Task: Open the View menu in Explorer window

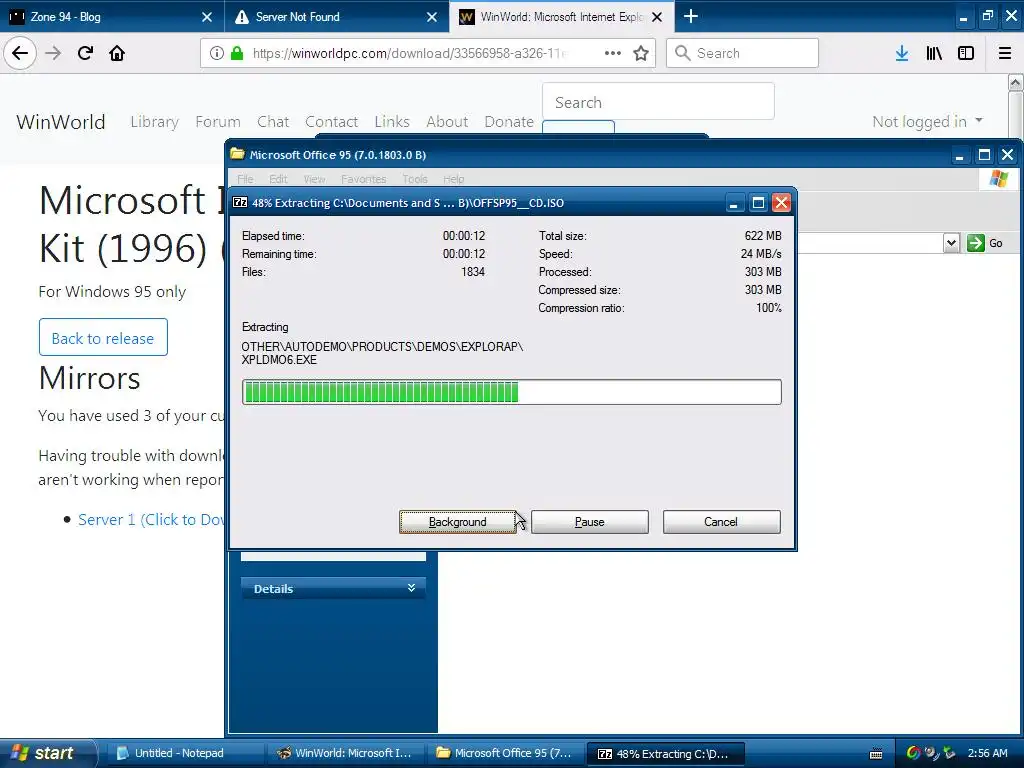Action: coord(314,179)
